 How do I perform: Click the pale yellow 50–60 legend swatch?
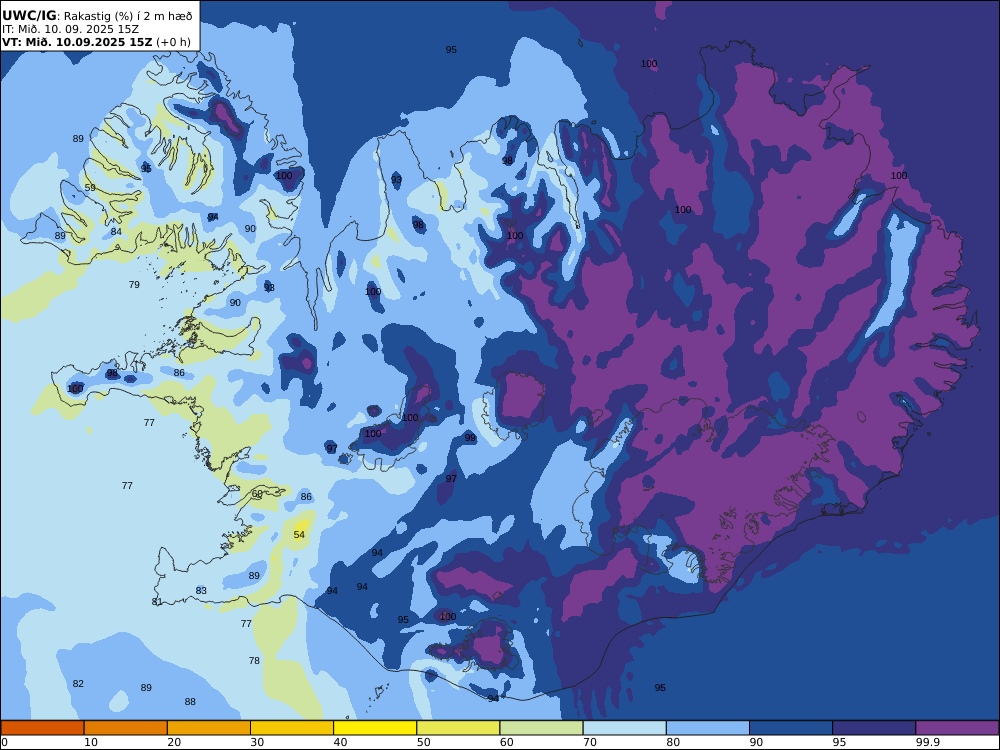point(458,728)
